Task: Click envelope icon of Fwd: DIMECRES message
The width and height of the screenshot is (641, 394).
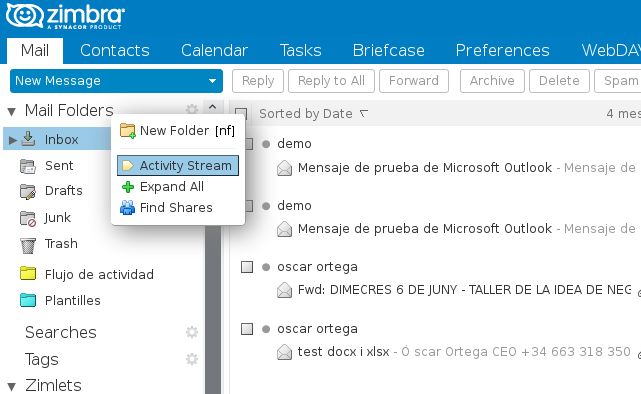Action: (x=285, y=290)
